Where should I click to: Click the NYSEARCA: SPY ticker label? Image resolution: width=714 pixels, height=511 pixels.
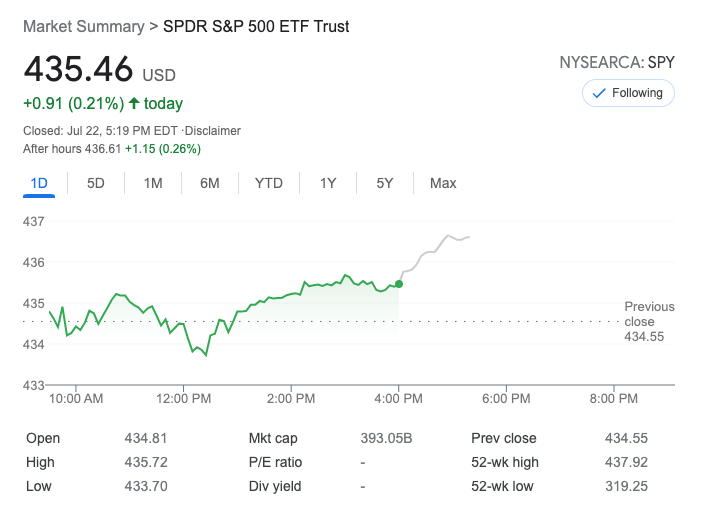click(617, 62)
